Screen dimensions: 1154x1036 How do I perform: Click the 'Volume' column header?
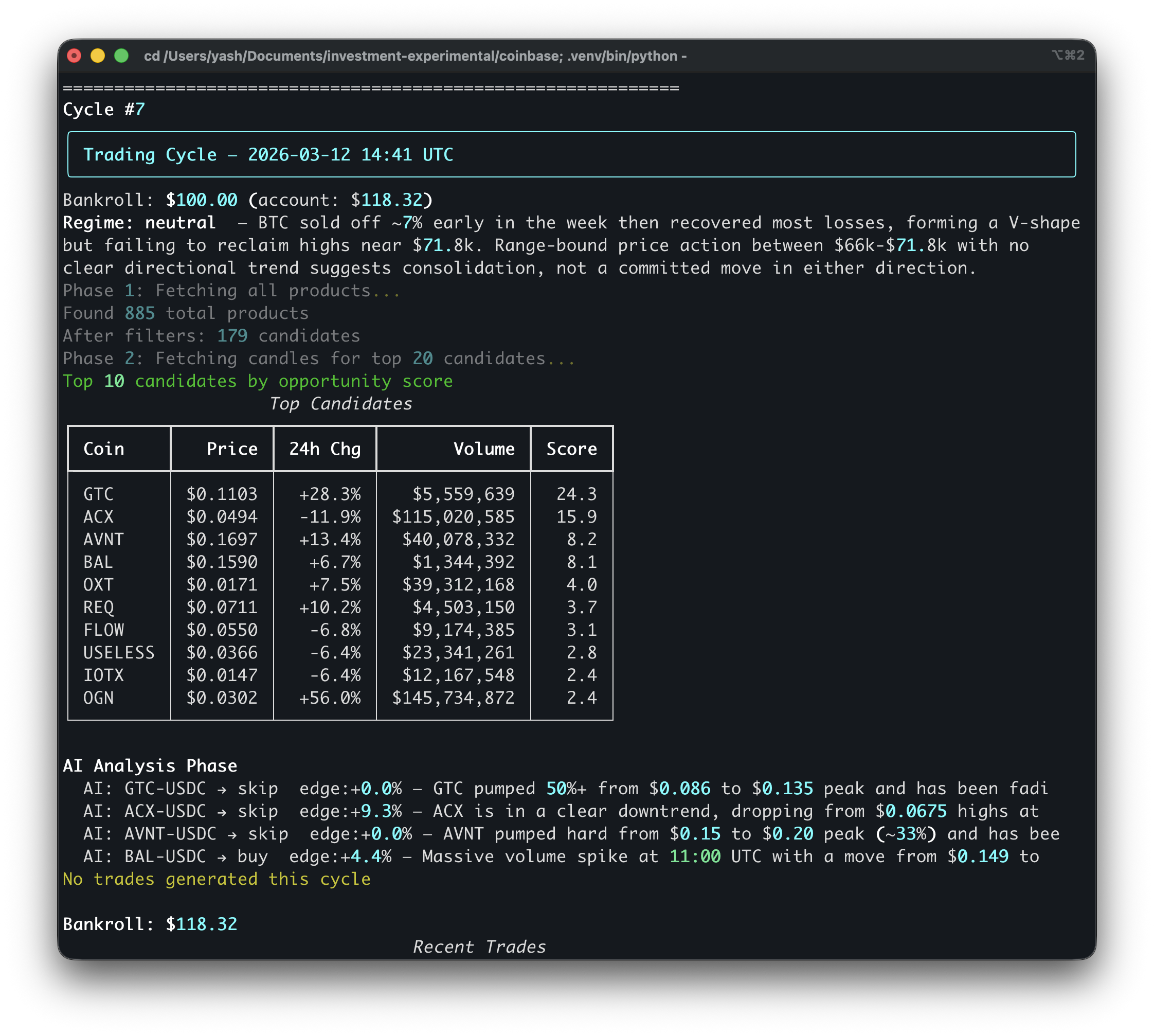tap(484, 449)
